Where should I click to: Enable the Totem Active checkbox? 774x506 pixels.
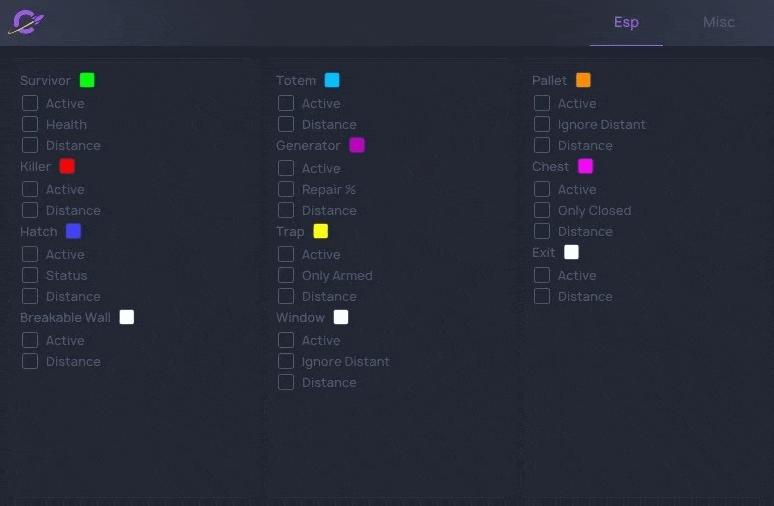point(286,103)
